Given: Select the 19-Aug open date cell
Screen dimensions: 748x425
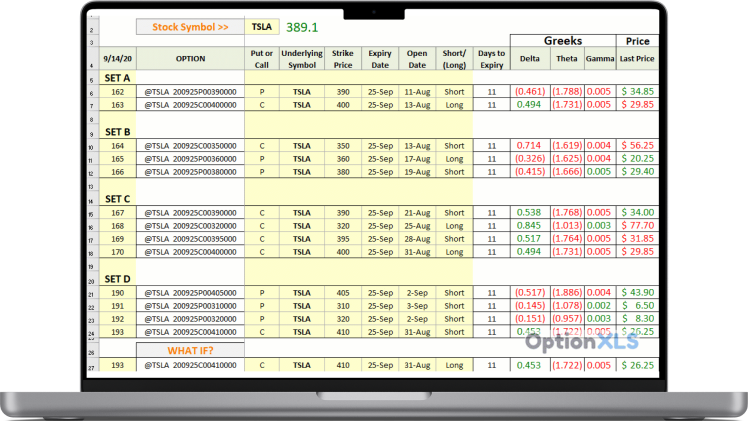Looking at the screenshot, I should (417, 172).
